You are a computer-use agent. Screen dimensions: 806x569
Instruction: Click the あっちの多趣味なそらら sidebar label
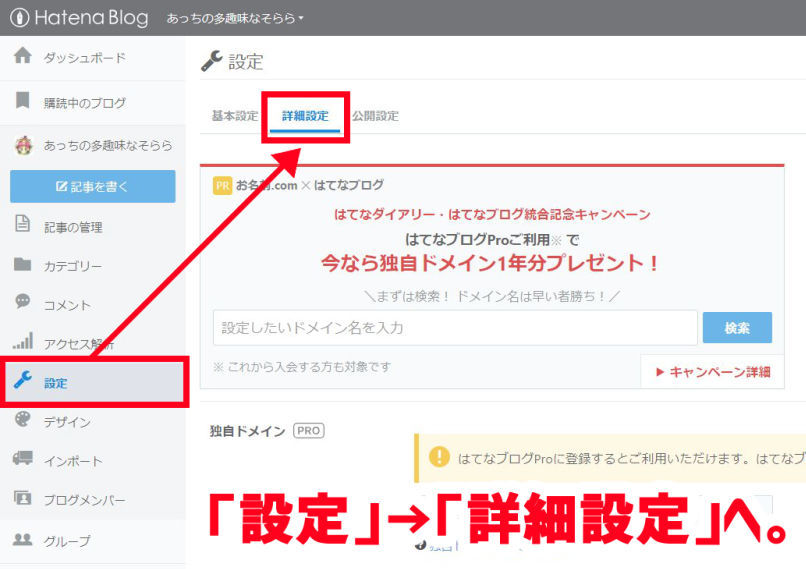click(108, 145)
